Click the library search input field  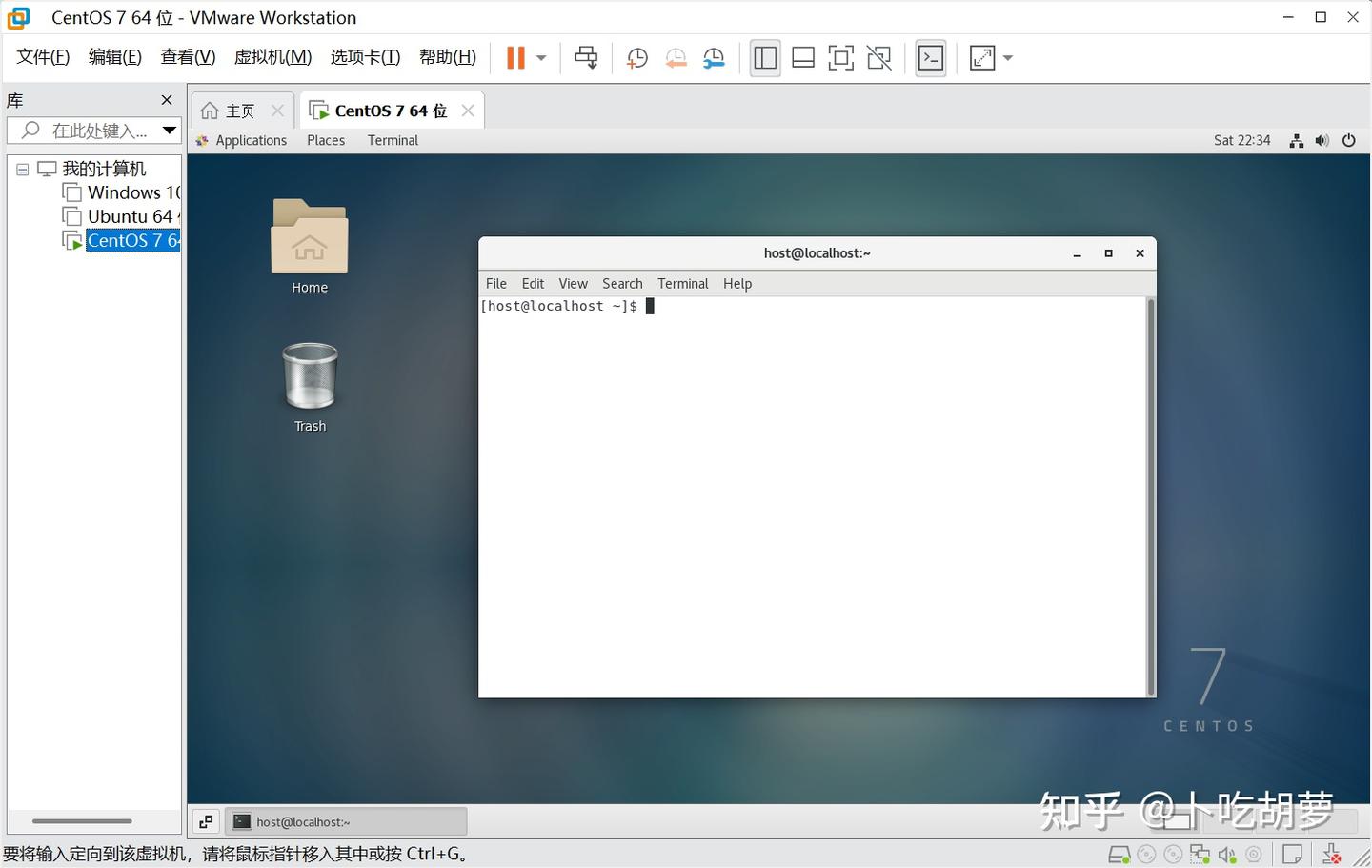click(91, 131)
